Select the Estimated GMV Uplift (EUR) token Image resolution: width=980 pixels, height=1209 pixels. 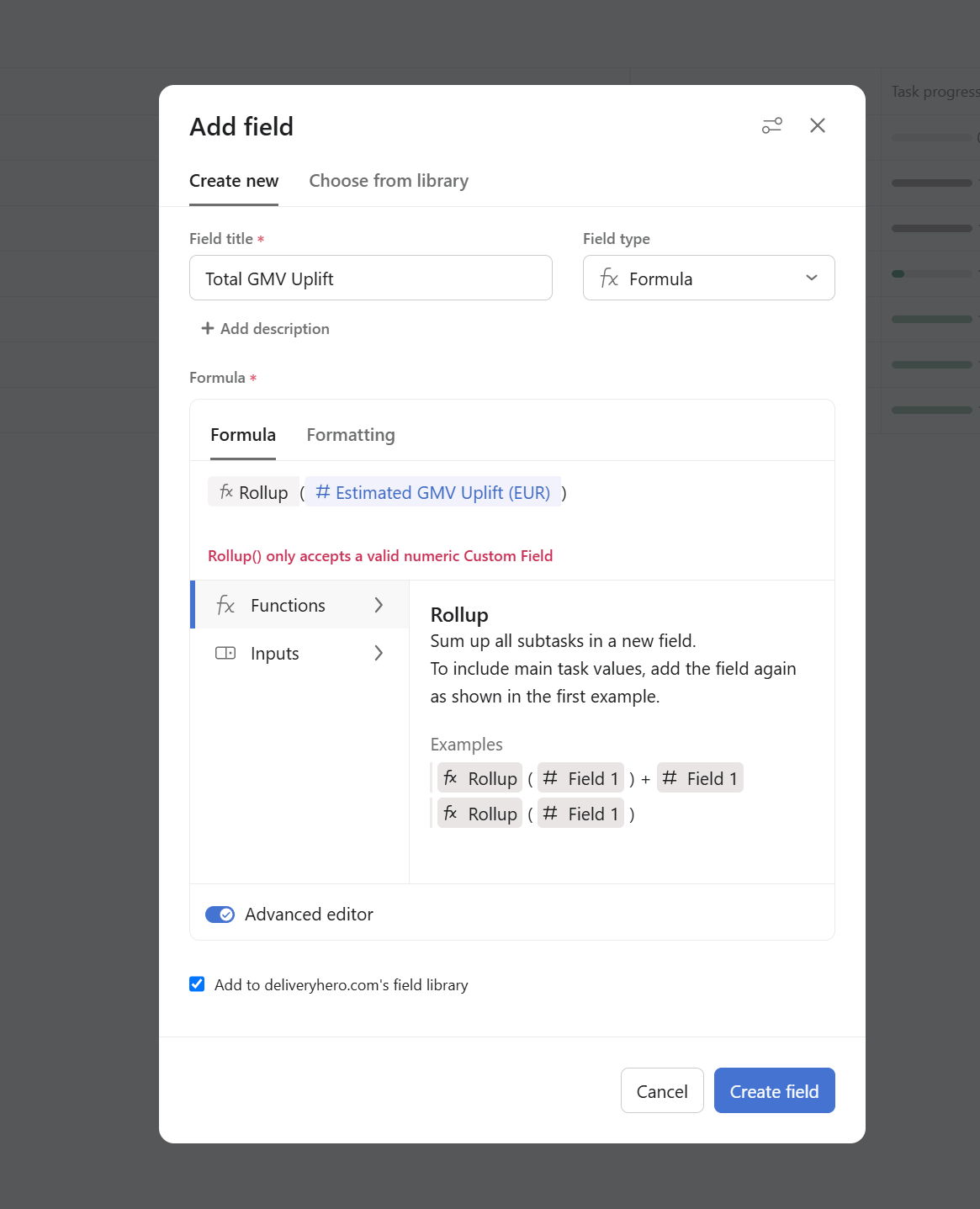click(433, 492)
